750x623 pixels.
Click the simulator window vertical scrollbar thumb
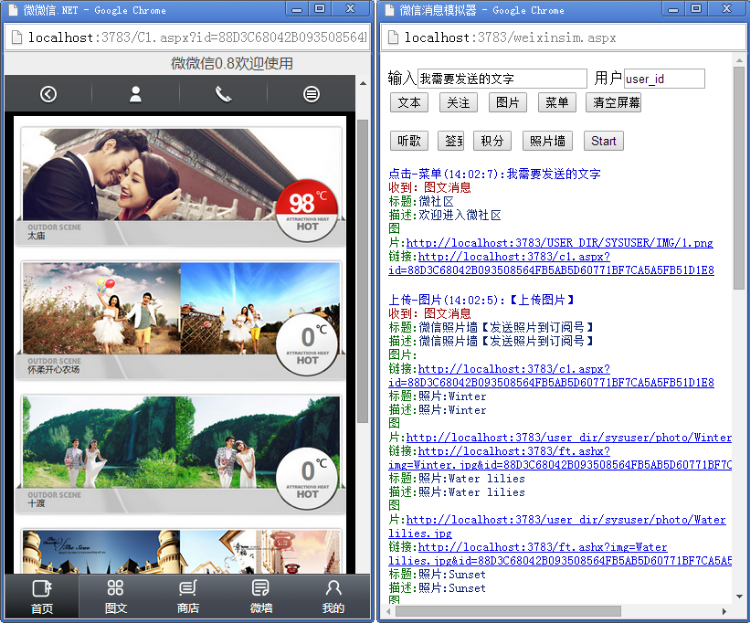click(x=739, y=178)
